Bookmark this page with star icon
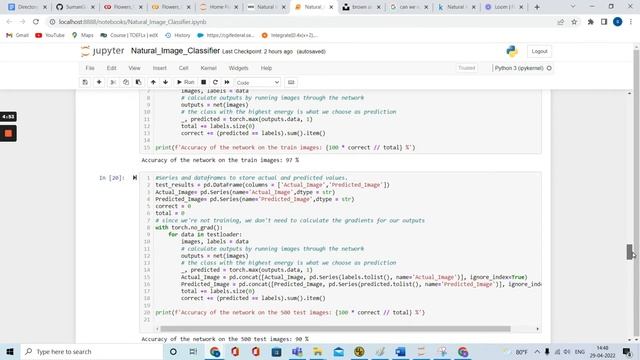This screenshot has height=360, width=640. click(x=574, y=22)
